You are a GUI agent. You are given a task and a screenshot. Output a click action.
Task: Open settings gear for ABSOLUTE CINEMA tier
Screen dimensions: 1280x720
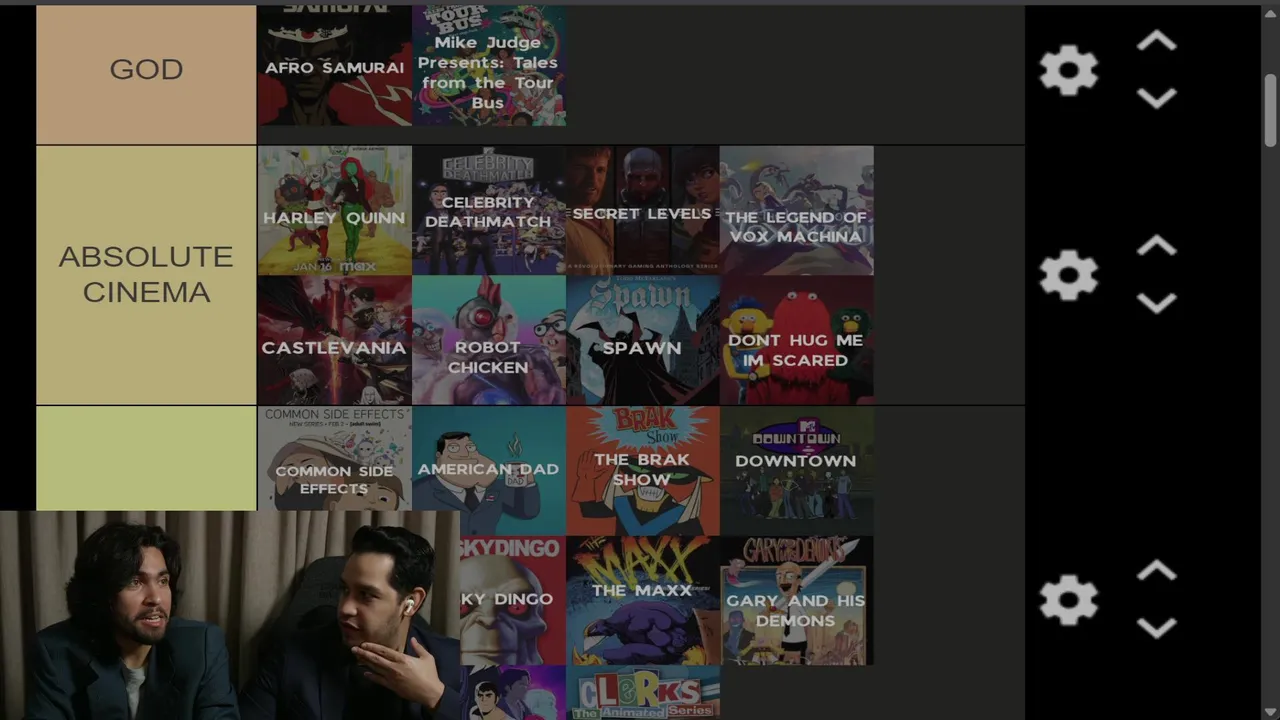pos(1068,274)
